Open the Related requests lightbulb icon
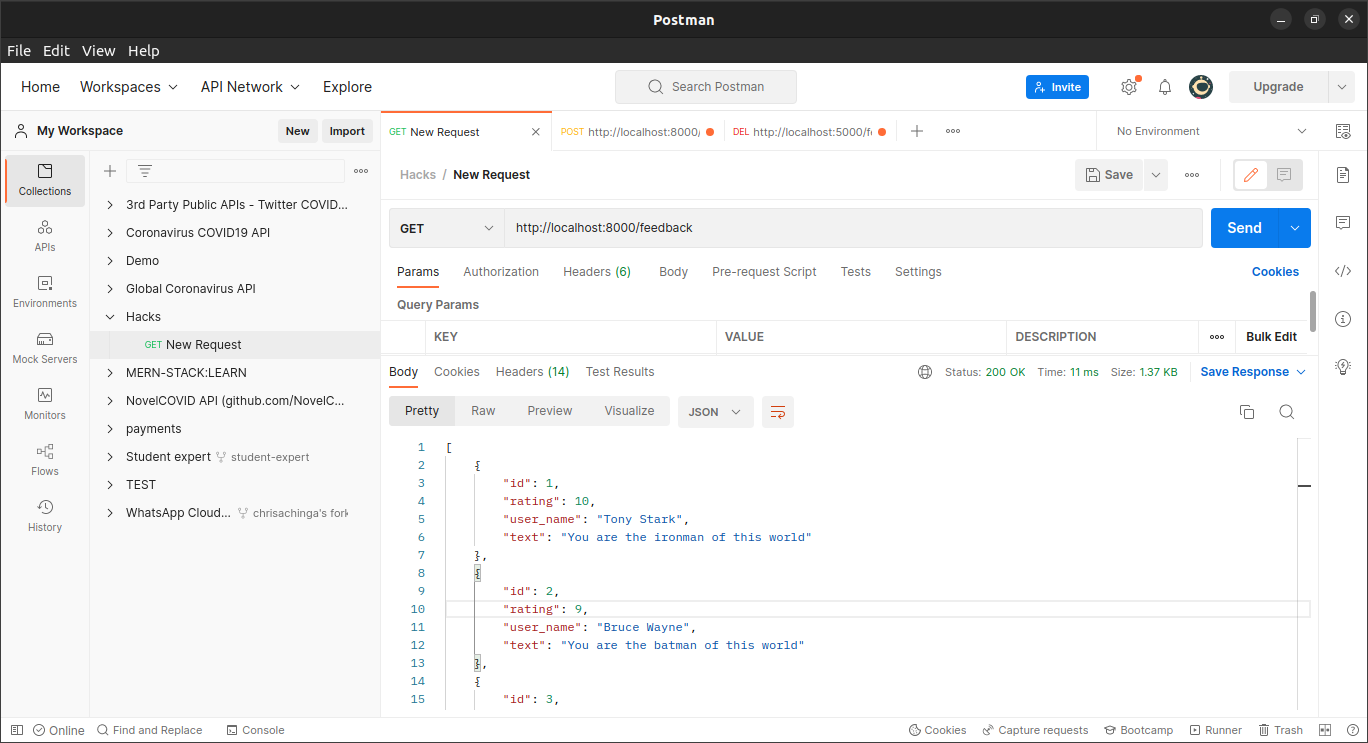 point(1343,366)
